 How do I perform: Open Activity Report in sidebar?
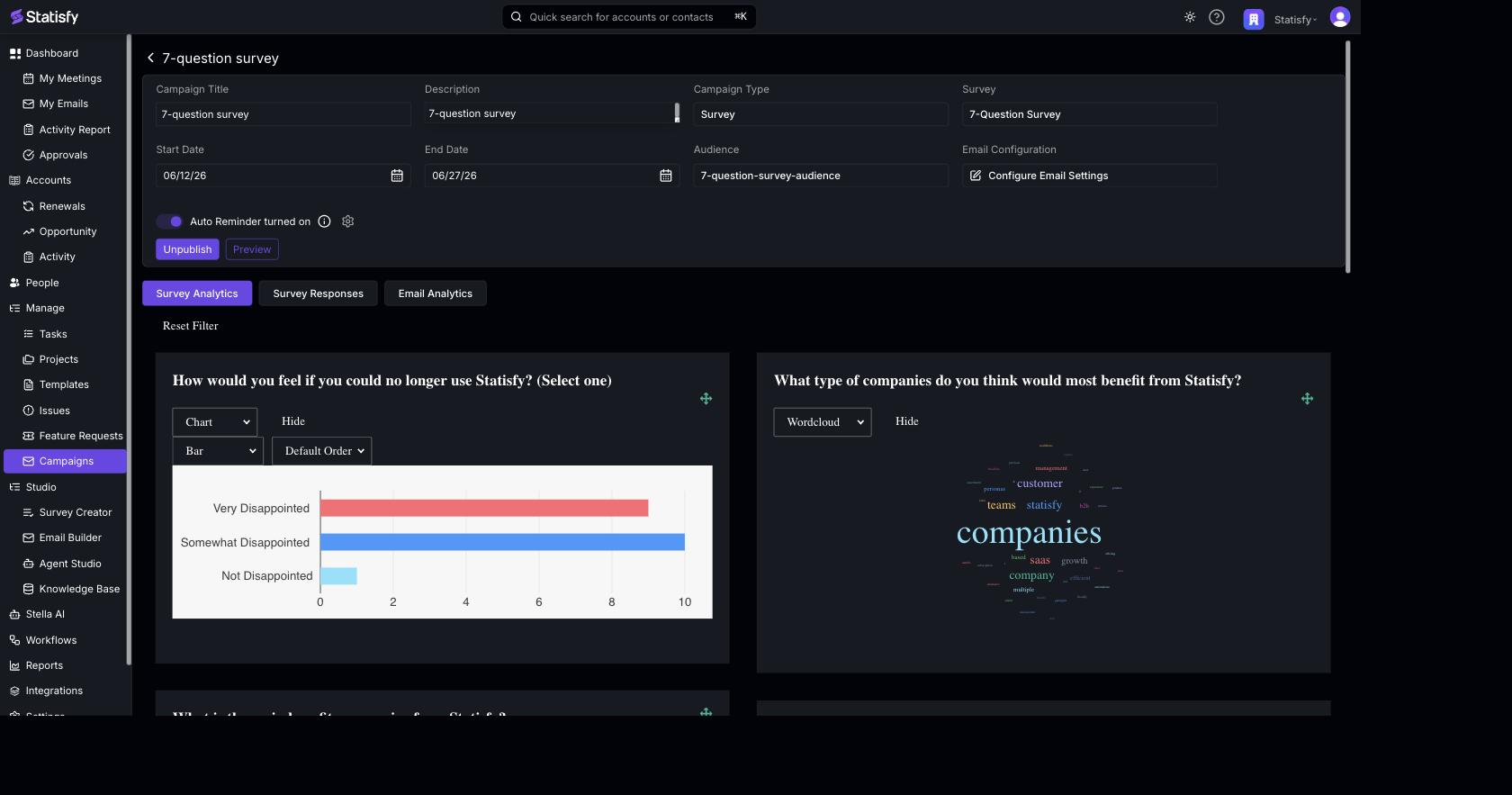[75, 130]
